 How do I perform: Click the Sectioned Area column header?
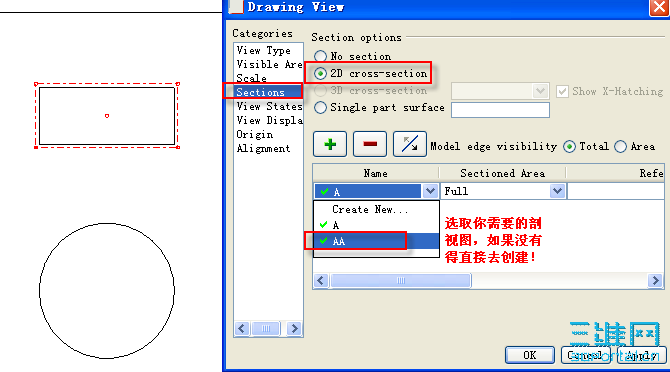tap(502, 173)
